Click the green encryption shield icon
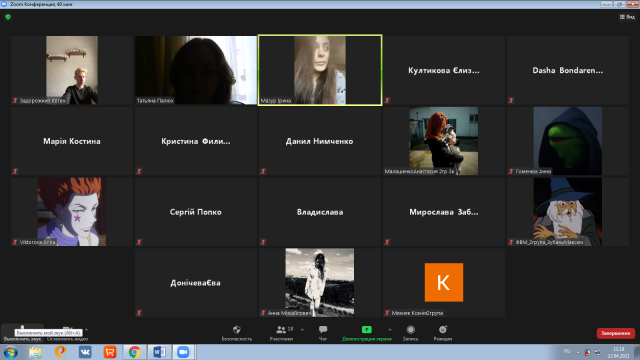 click(8, 17)
